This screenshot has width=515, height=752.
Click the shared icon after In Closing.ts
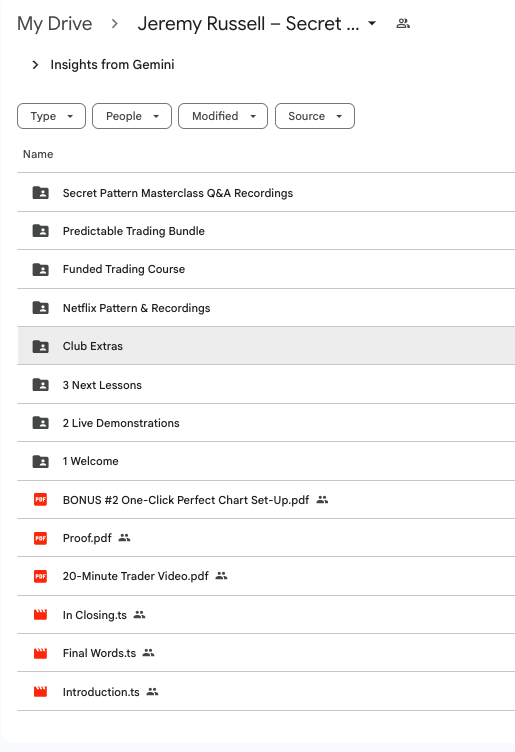pos(139,614)
